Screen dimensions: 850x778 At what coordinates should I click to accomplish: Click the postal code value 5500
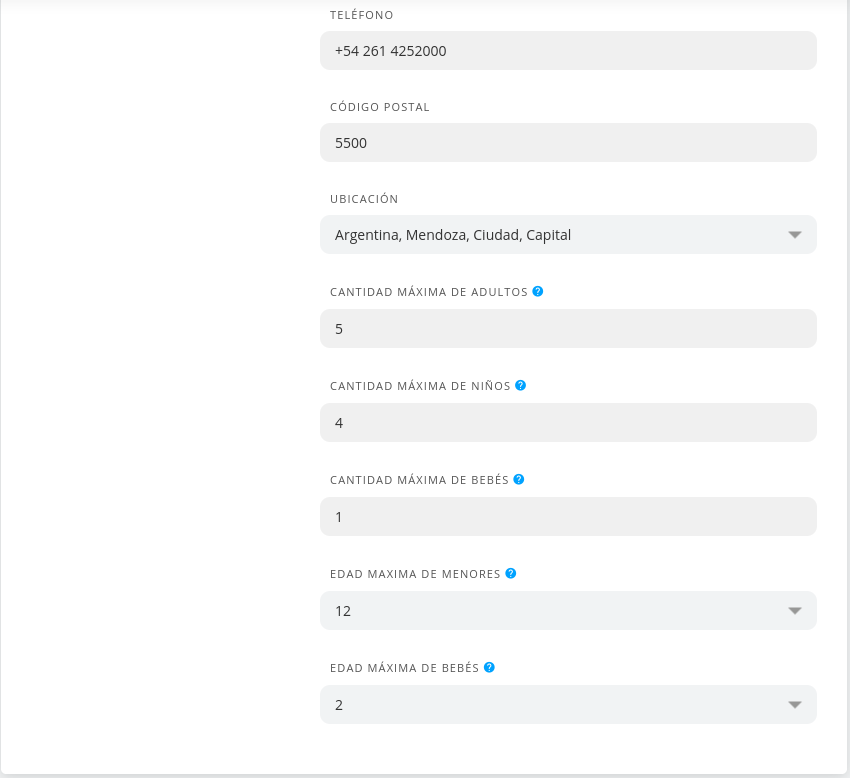351,142
